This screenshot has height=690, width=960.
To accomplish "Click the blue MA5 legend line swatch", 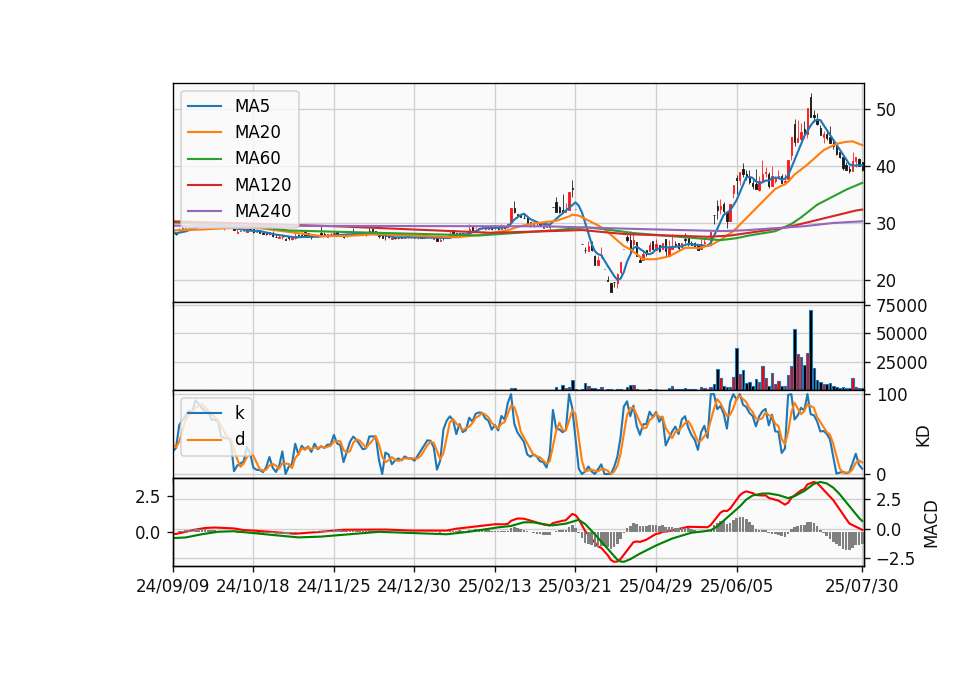I will click(x=204, y=106).
